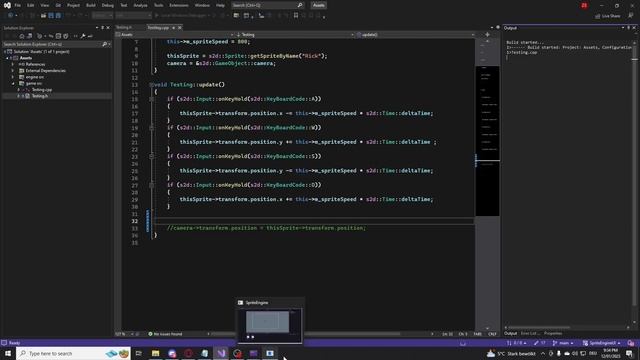This screenshot has width=640, height=360.
Task: Click the Open File toolbar icon
Action: point(43,16)
